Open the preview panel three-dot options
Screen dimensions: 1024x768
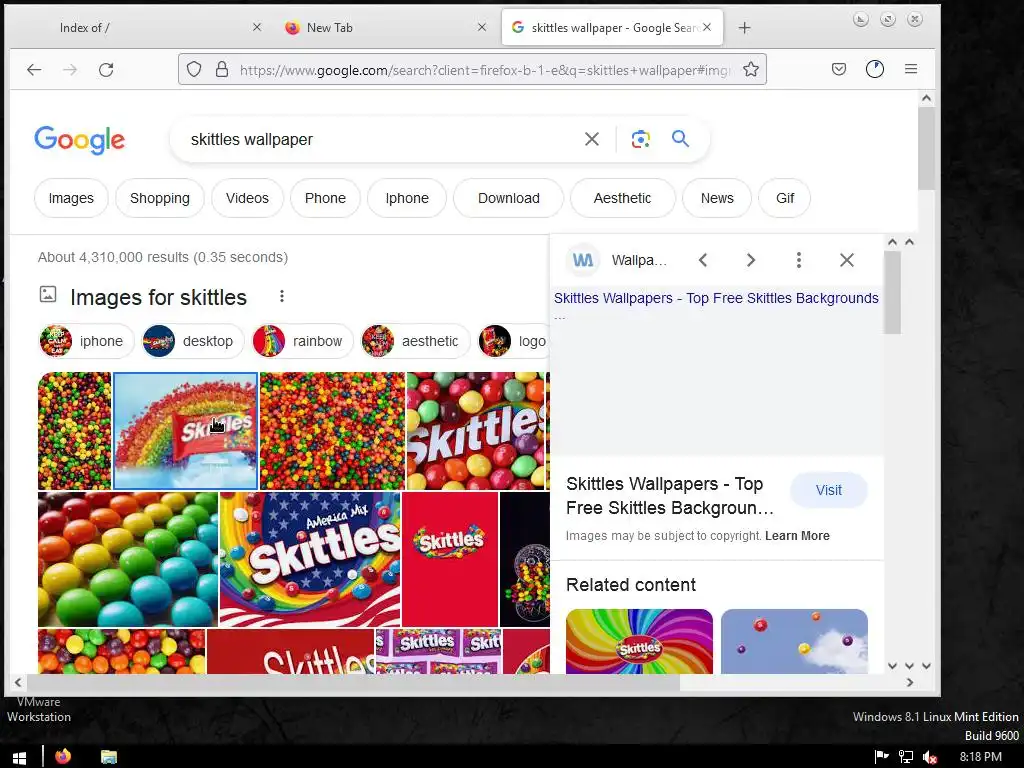click(x=799, y=260)
